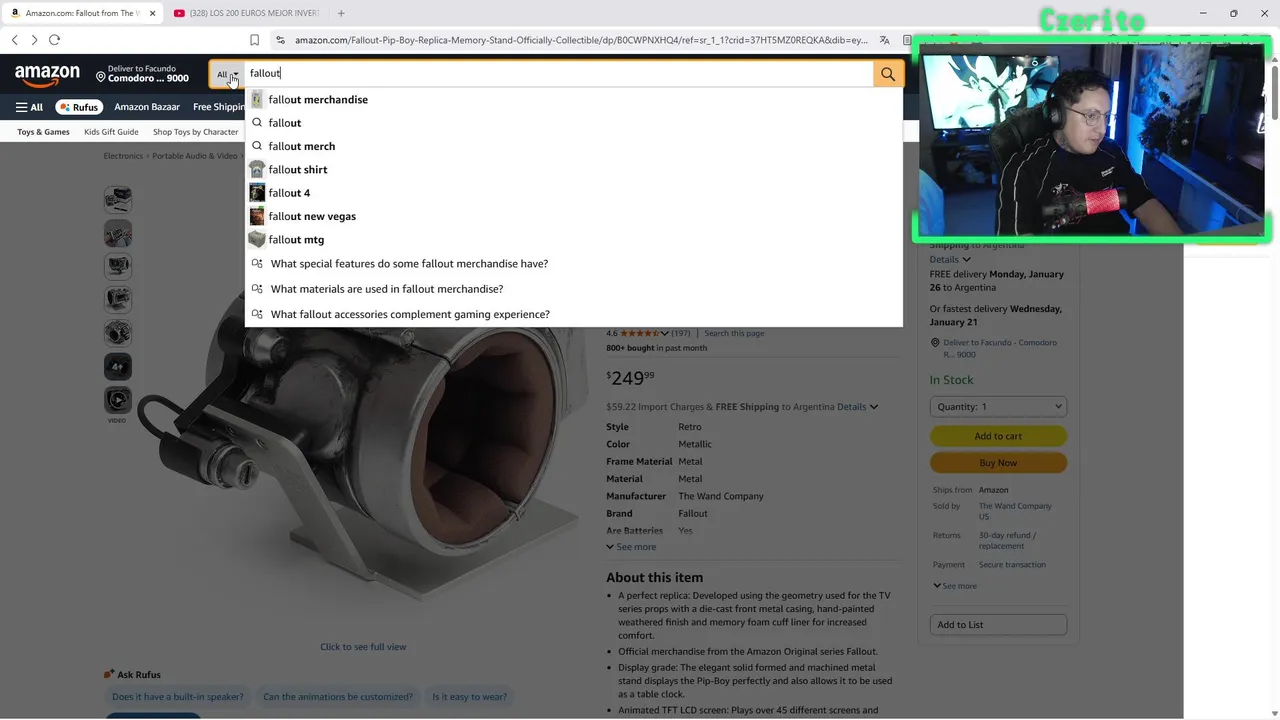Click the main Pip-Boy product image

363,450
